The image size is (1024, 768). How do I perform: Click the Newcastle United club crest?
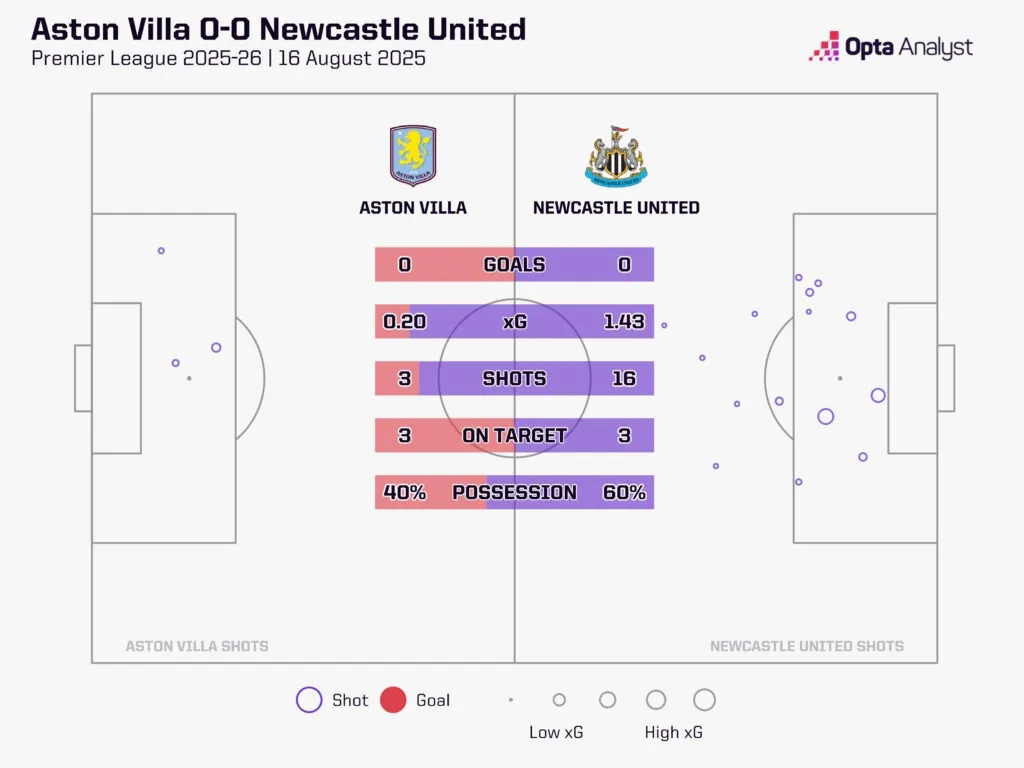[615, 157]
